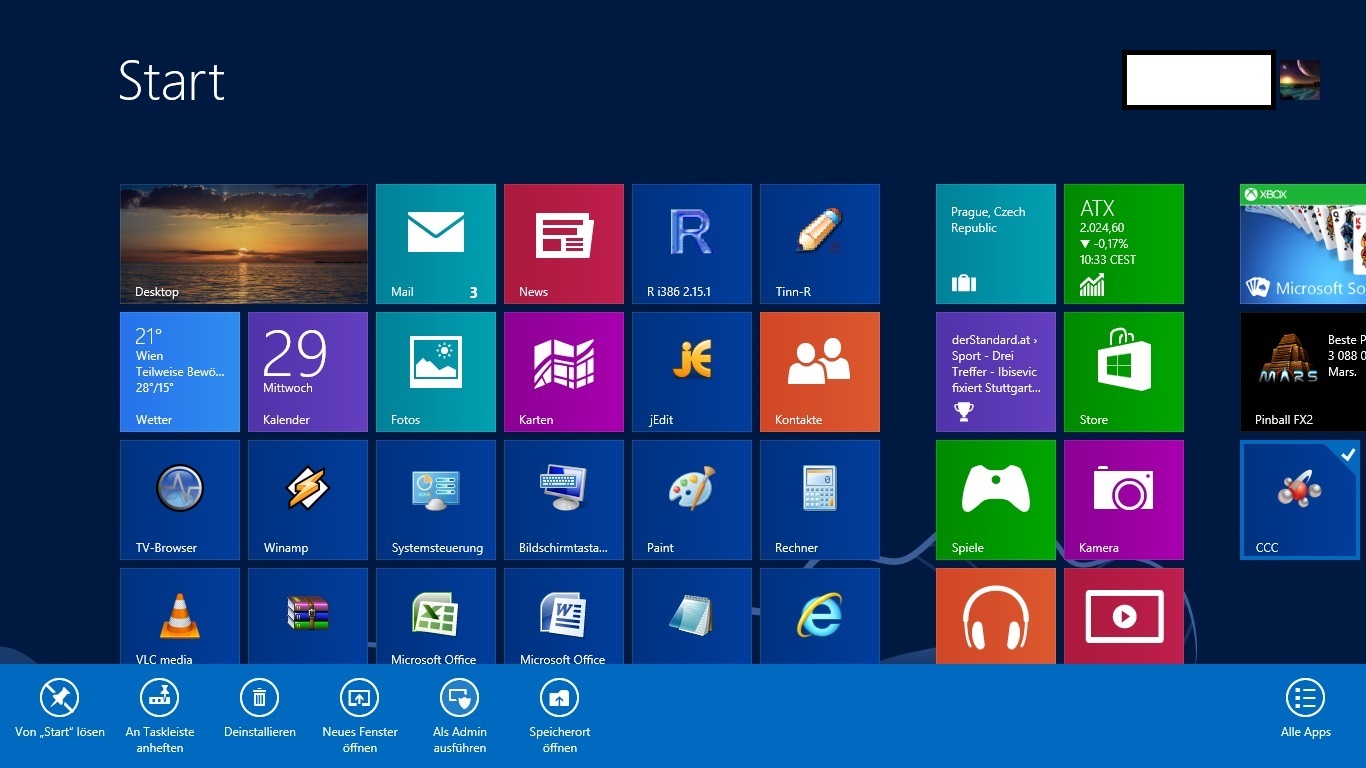Open the Kalender tile
Image resolution: width=1366 pixels, height=768 pixels.
pyautogui.click(x=308, y=372)
